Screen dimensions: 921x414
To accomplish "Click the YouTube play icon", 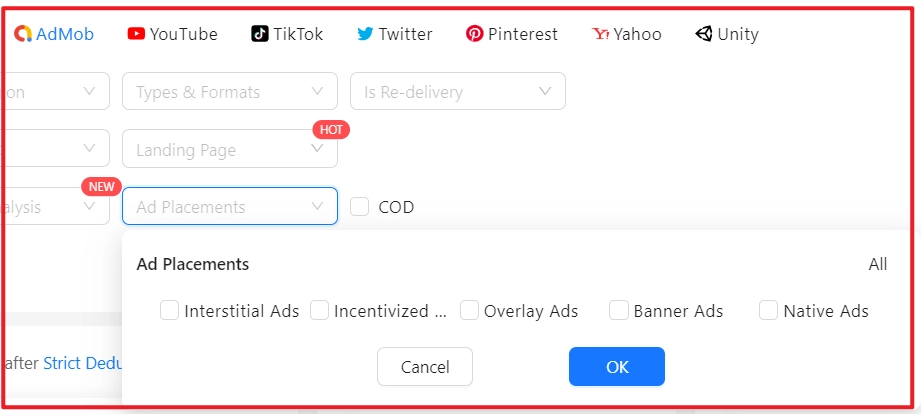I will coord(136,34).
